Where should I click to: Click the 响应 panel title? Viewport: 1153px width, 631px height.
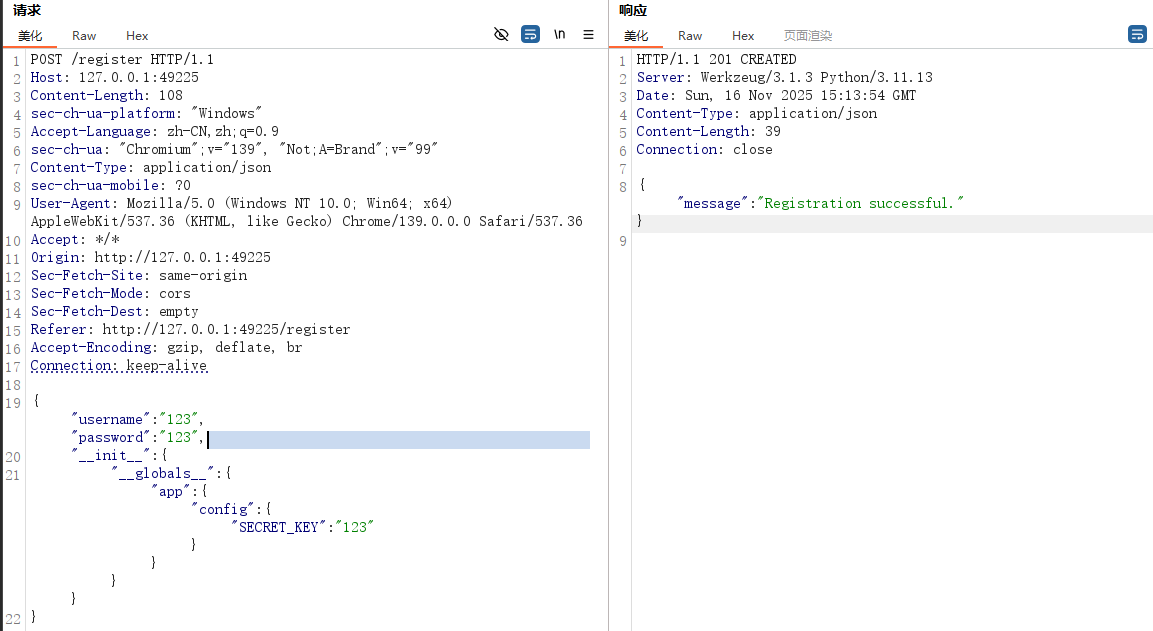coord(633,11)
